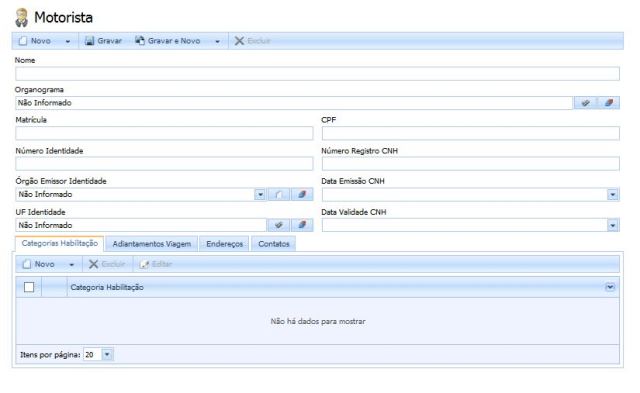Toggle the select-all checkbox in grid header
Image resolution: width=640 pixels, height=393 pixels.
point(29,287)
